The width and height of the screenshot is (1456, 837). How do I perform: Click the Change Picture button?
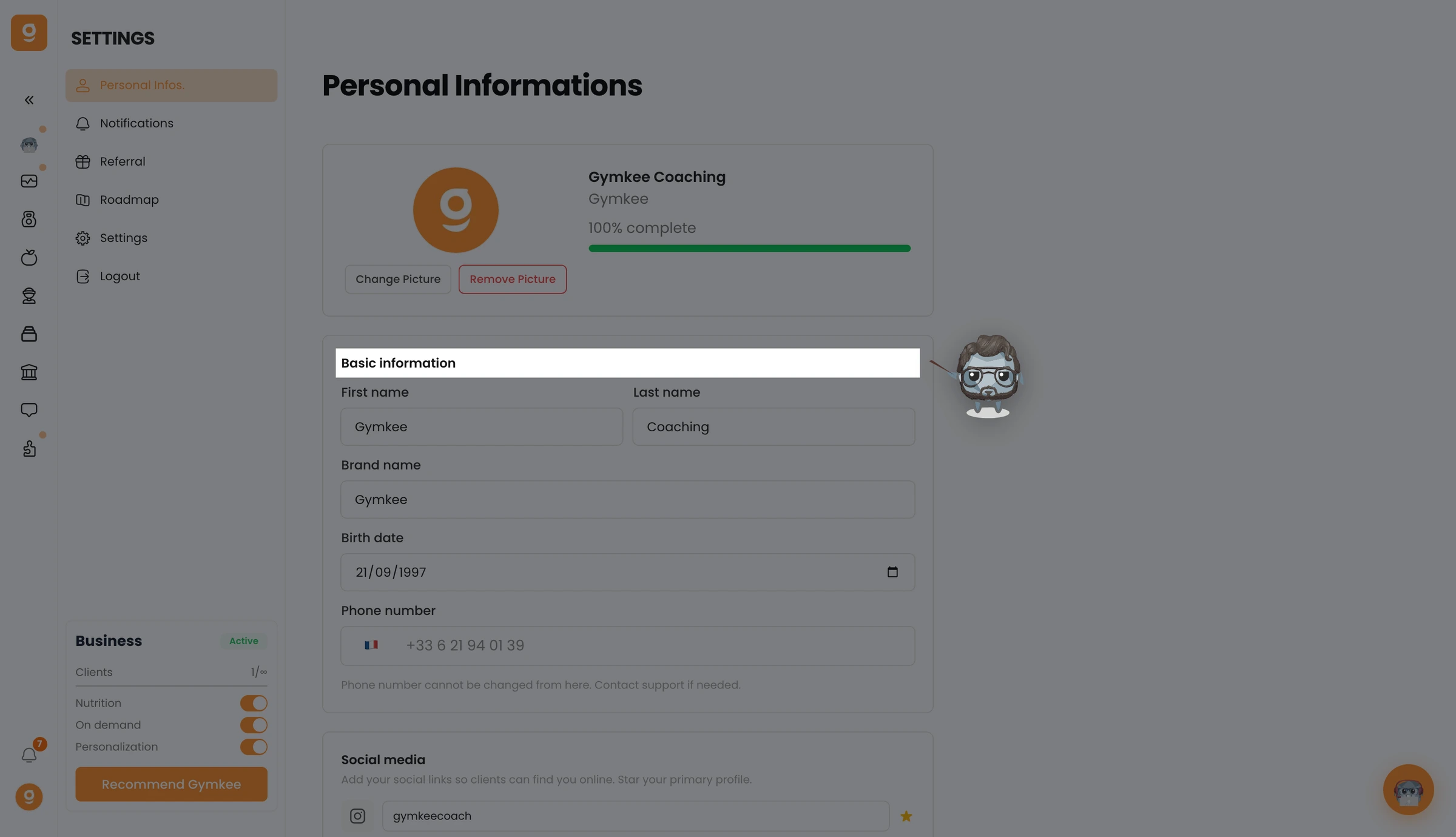(x=398, y=279)
